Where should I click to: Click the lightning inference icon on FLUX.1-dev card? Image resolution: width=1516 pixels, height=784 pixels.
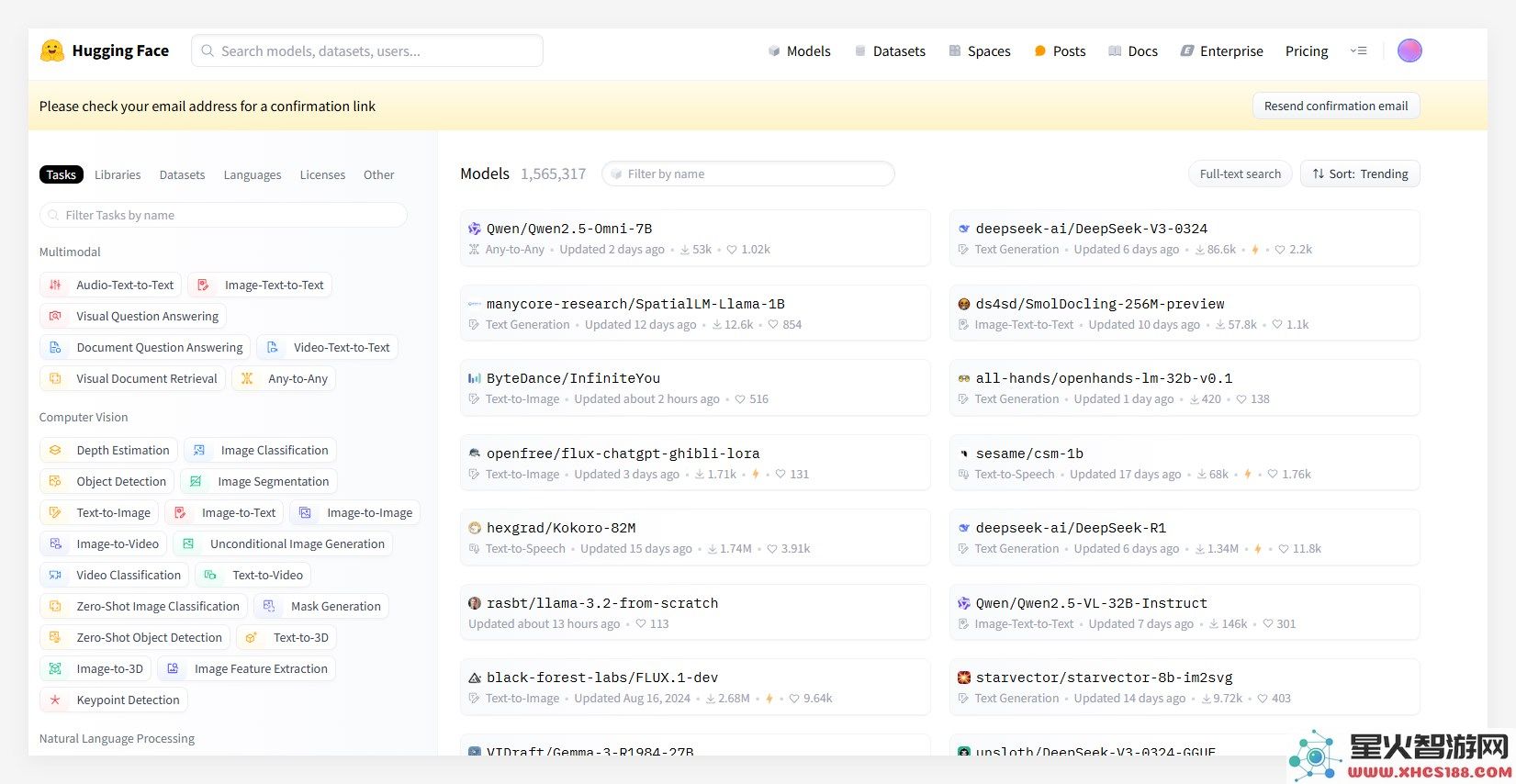769,699
